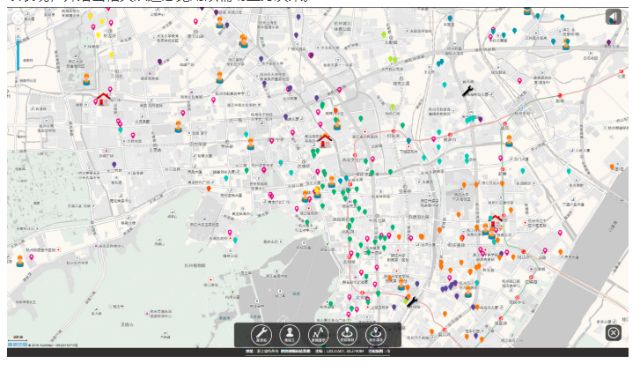The height and width of the screenshot is (371, 640).
Task: Mute sound with the speaker icon
Action: coord(613,18)
